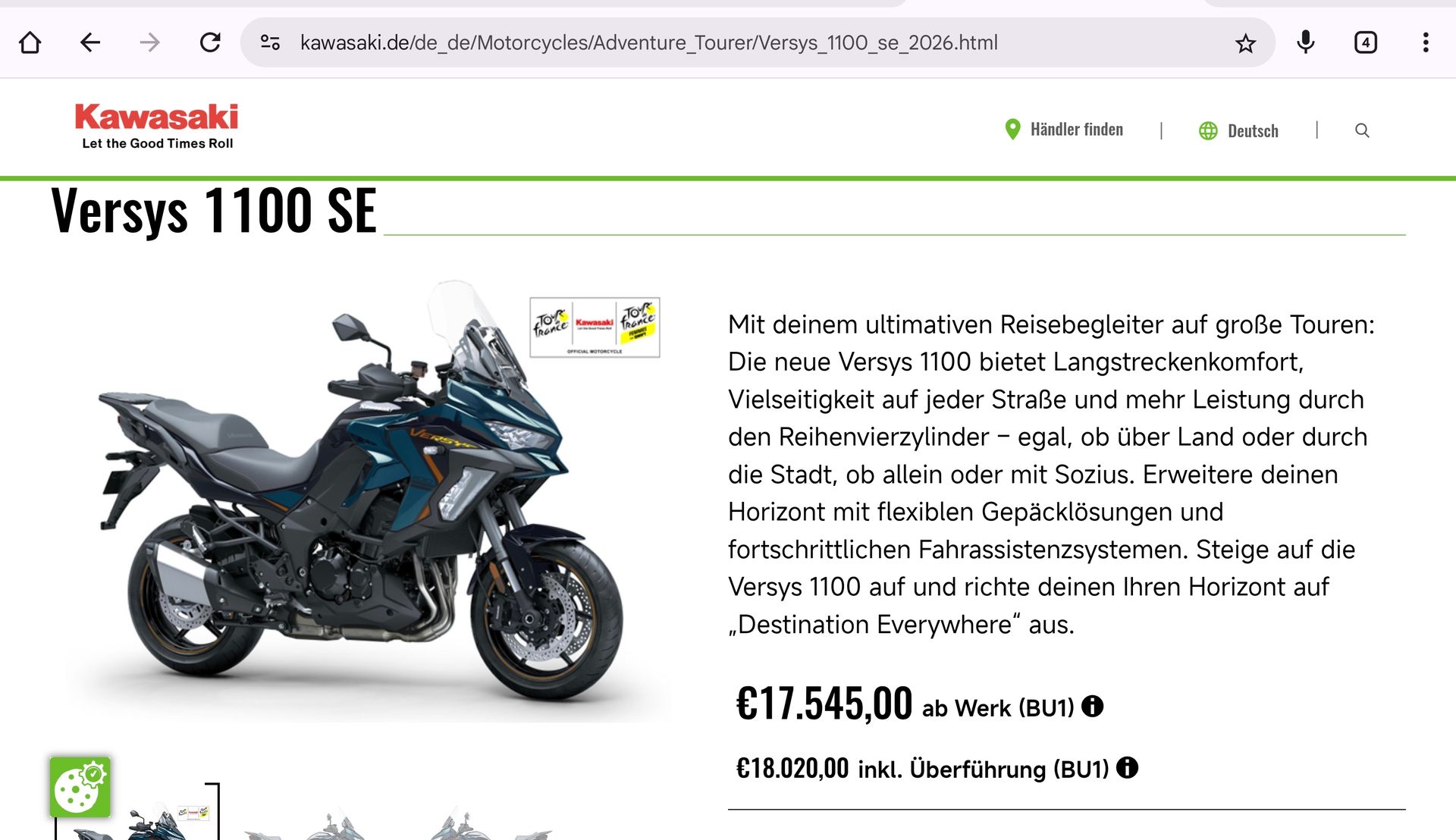Open Händler finden dealer locator

pyautogui.click(x=1063, y=130)
